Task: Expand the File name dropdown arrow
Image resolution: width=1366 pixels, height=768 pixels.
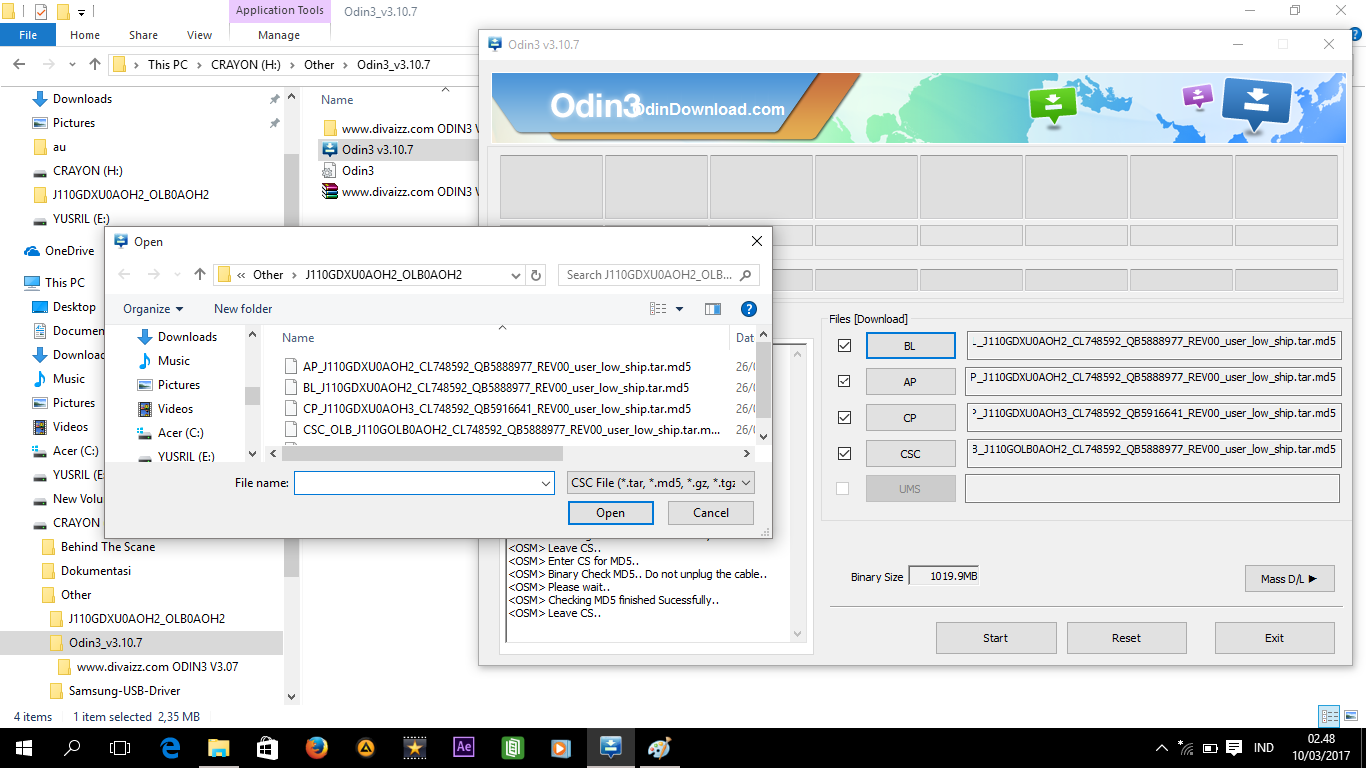Action: 546,483
